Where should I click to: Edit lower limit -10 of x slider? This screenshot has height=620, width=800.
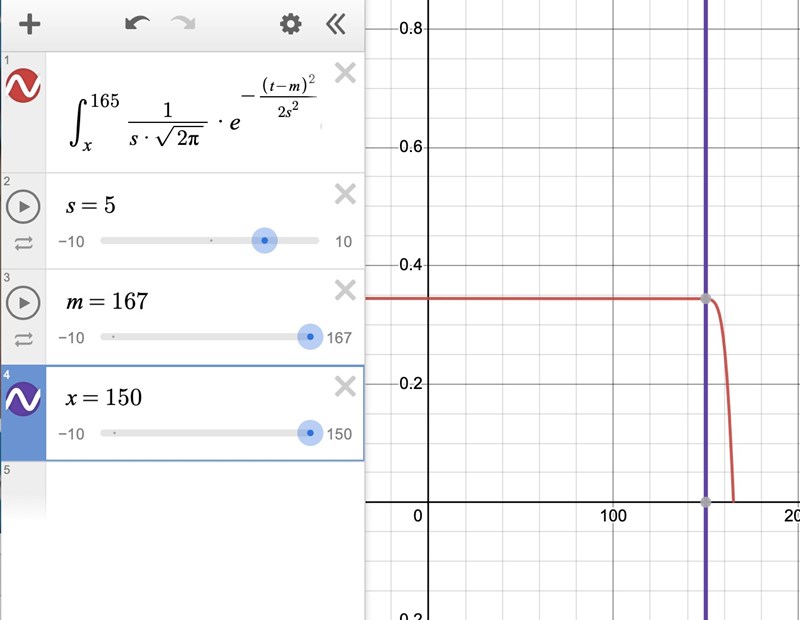point(71,434)
